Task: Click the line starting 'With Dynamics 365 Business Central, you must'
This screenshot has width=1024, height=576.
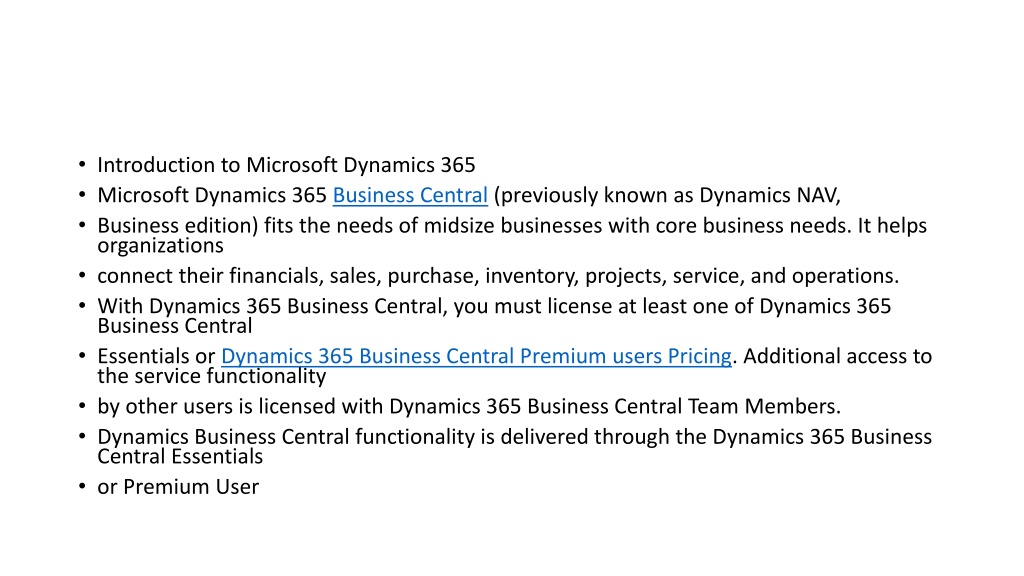Action: click(x=494, y=306)
